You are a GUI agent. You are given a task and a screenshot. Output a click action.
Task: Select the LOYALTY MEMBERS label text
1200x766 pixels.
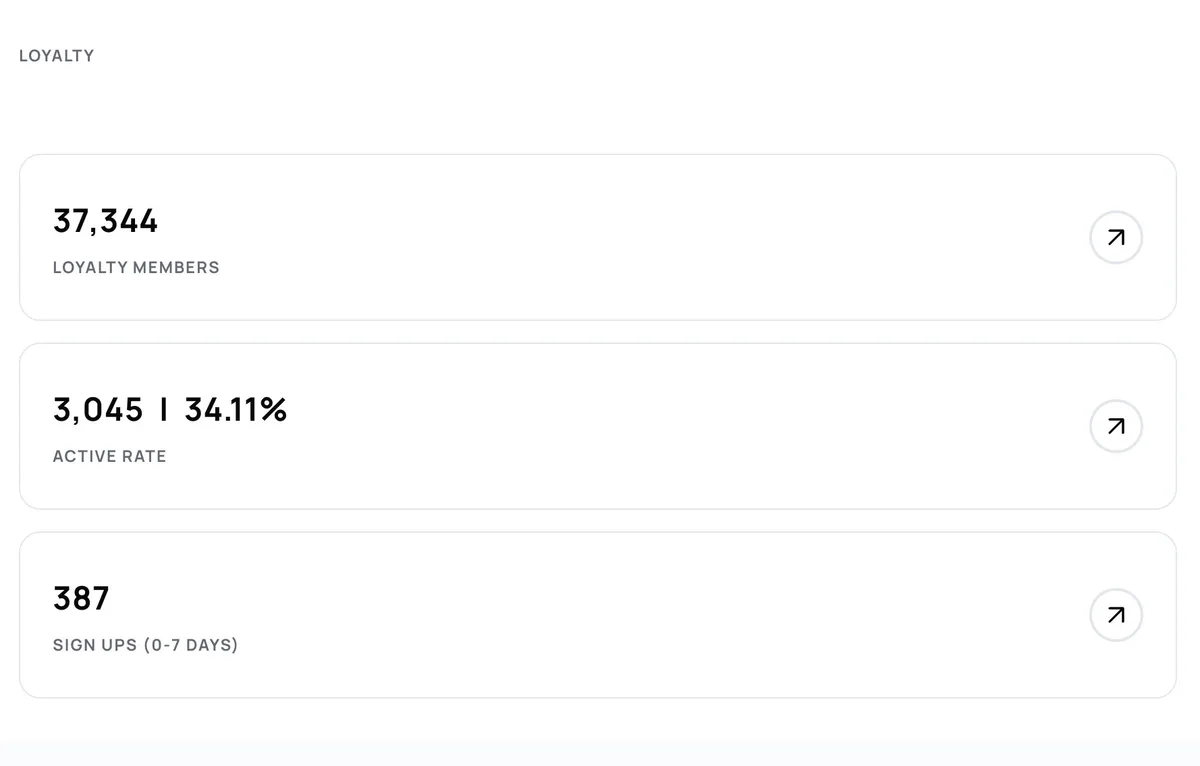tap(136, 267)
